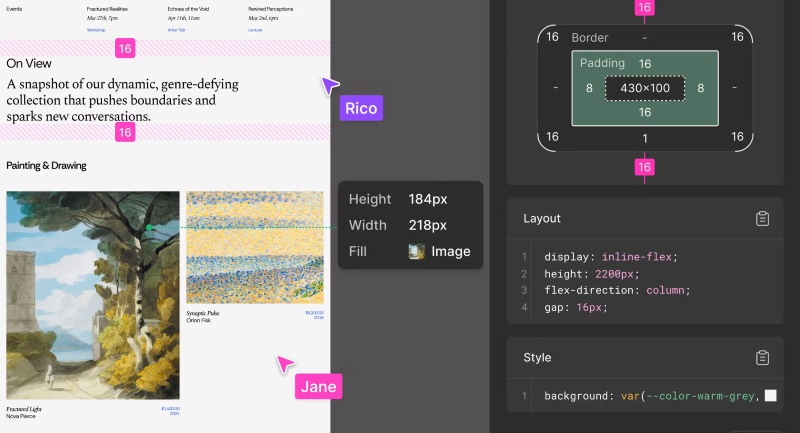Click the pink 16 margin badge above Layout panel
The height and width of the screenshot is (433, 800).
pyautogui.click(x=644, y=167)
